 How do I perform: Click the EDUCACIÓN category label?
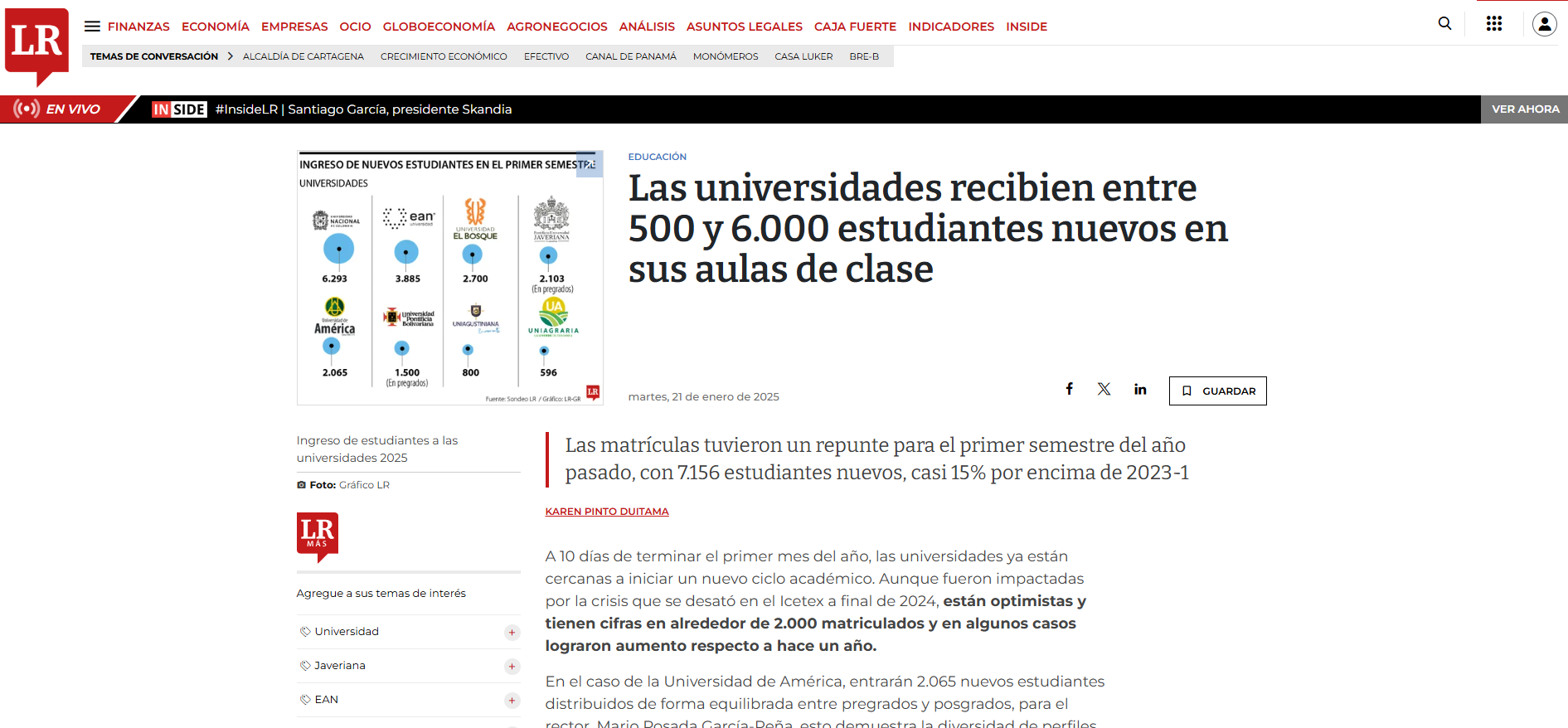click(658, 157)
